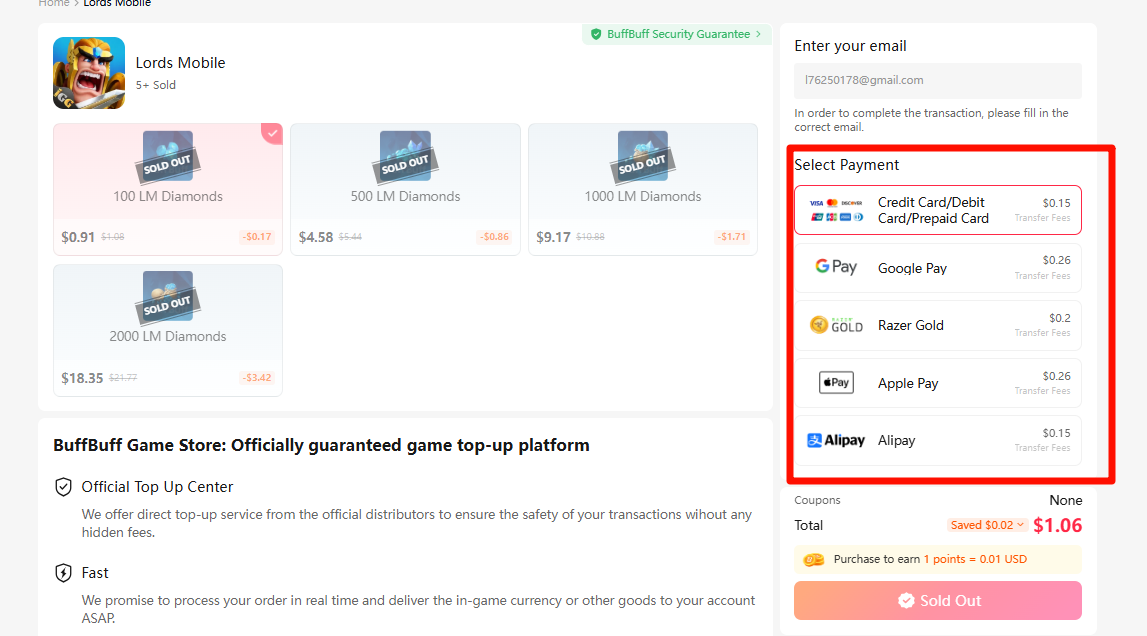
Task: Select the 500 LM Diamonds package
Action: coord(405,189)
